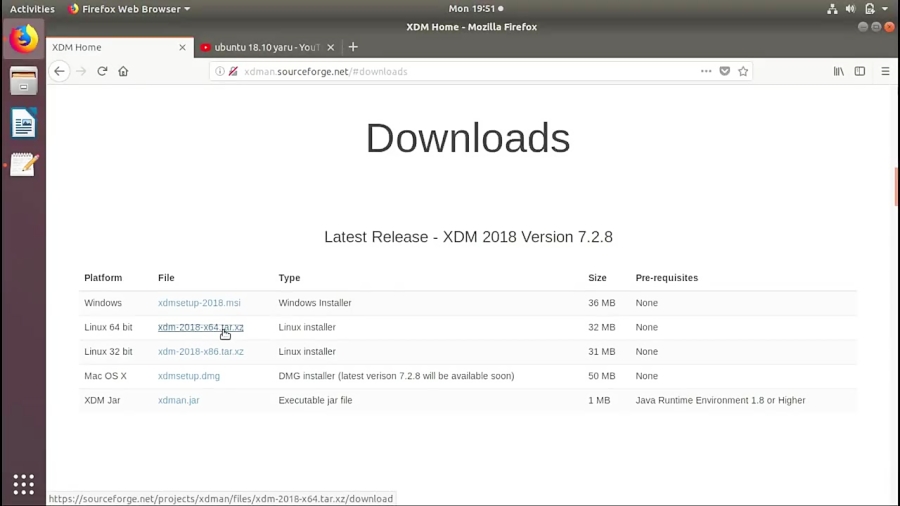Click the 'Windows Installer' type cell

pyautogui.click(x=315, y=303)
